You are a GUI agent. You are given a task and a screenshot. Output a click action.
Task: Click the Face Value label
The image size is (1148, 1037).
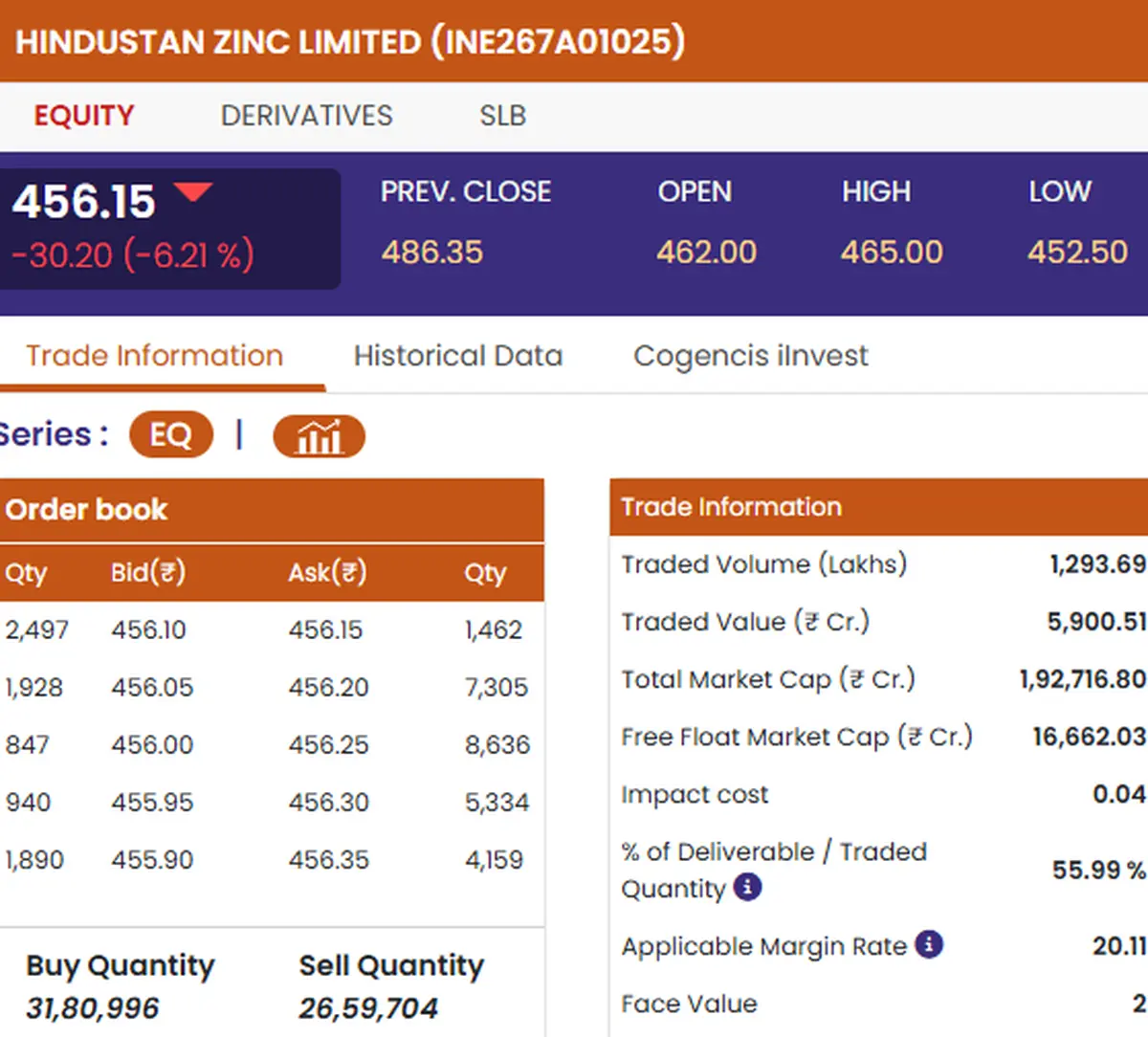pyautogui.click(x=689, y=1004)
